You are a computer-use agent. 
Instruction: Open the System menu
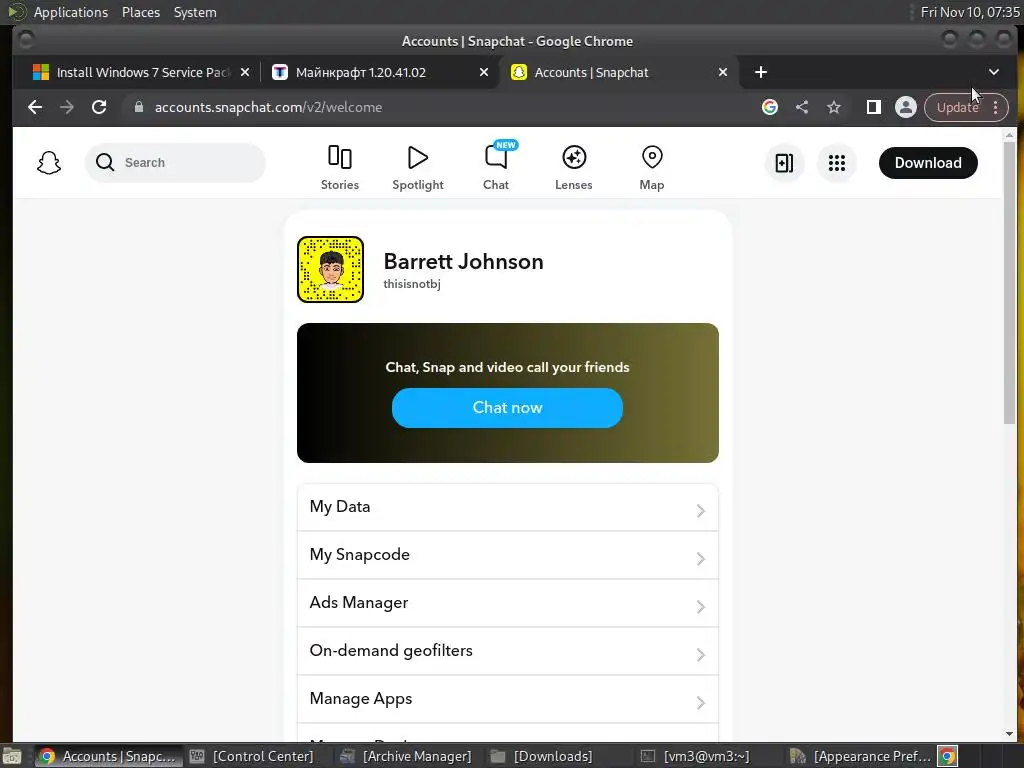(x=195, y=12)
